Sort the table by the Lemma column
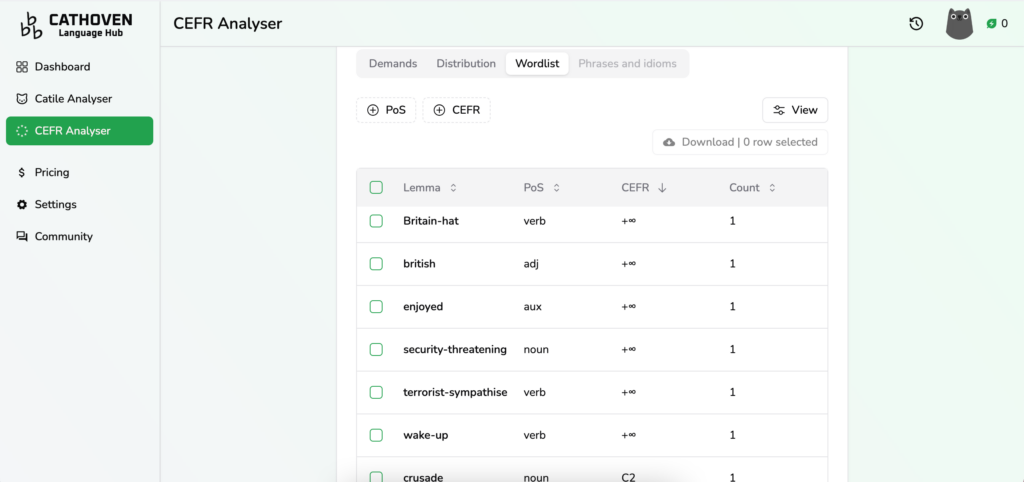 (429, 188)
